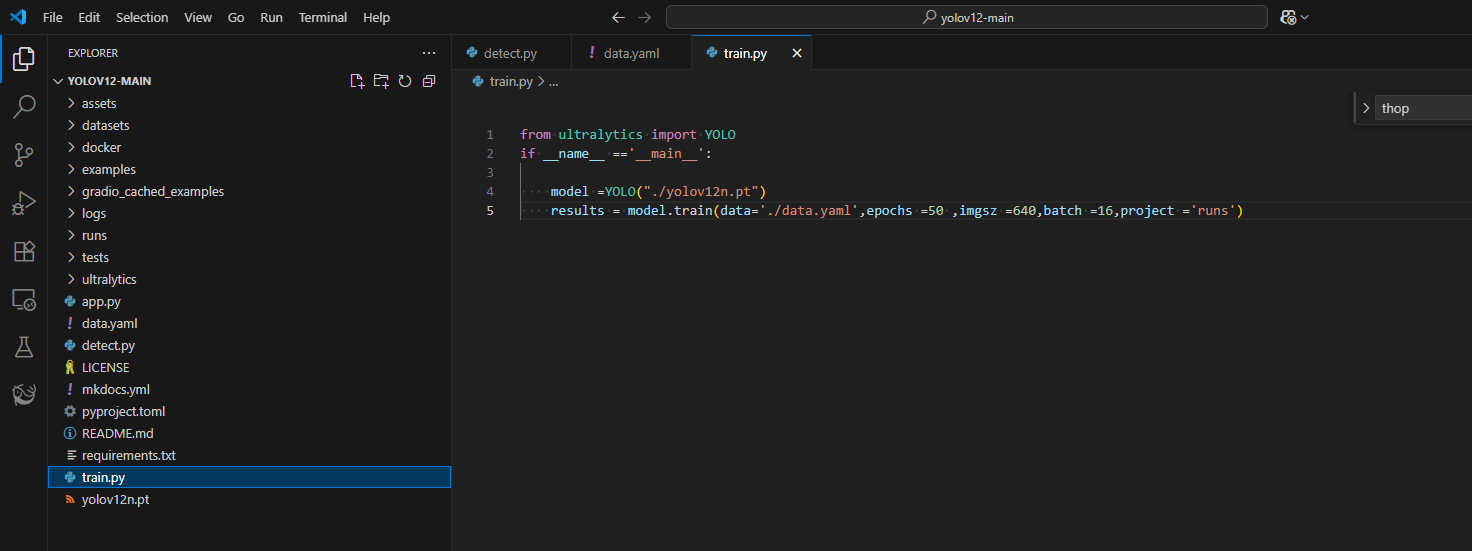Click the Python icon on detect.py tab
1472x551 pixels.
pyautogui.click(x=471, y=53)
